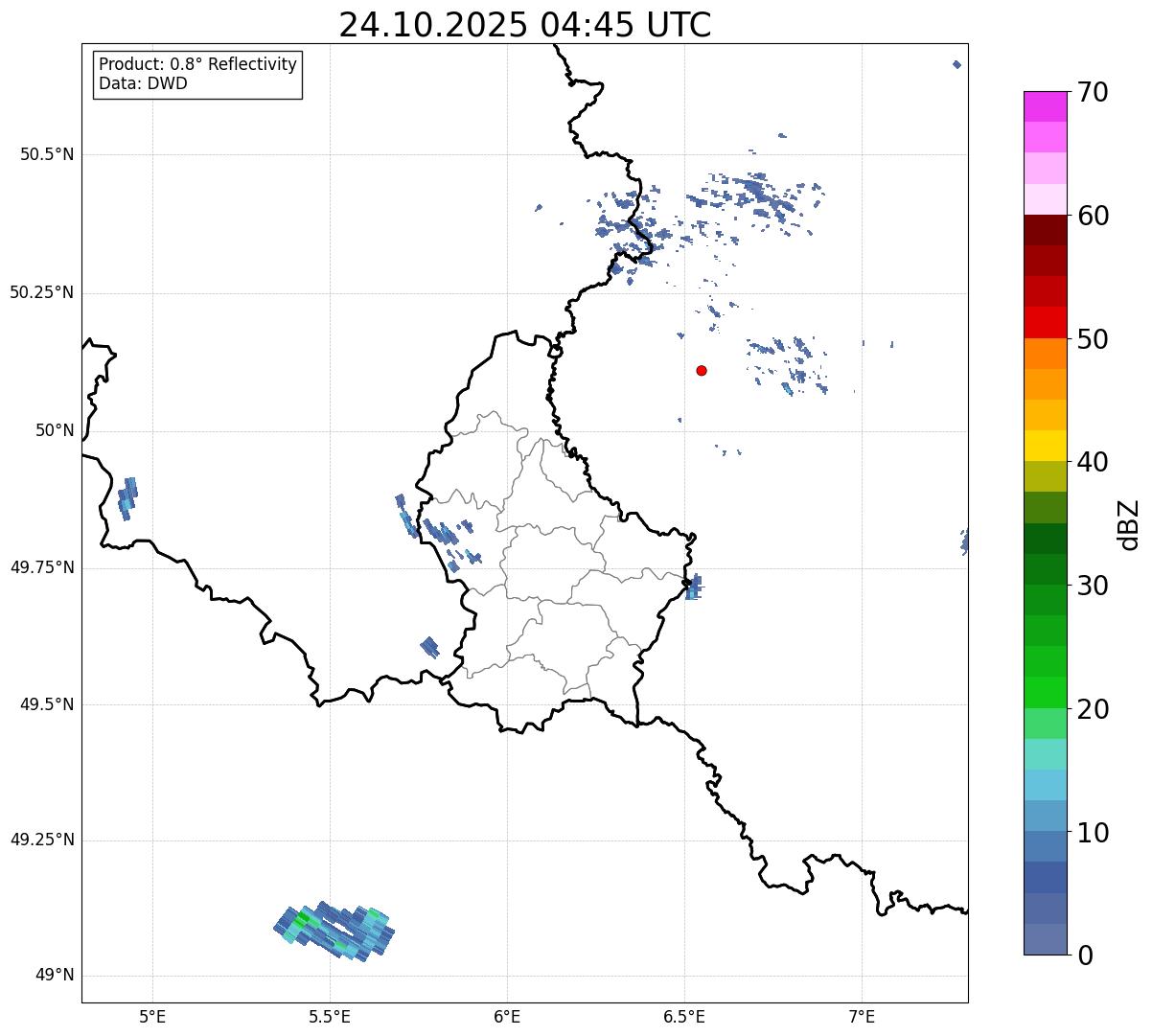Click the 49.5°N latitude label
Screen dimensions: 1152x1036
[x=47, y=704]
